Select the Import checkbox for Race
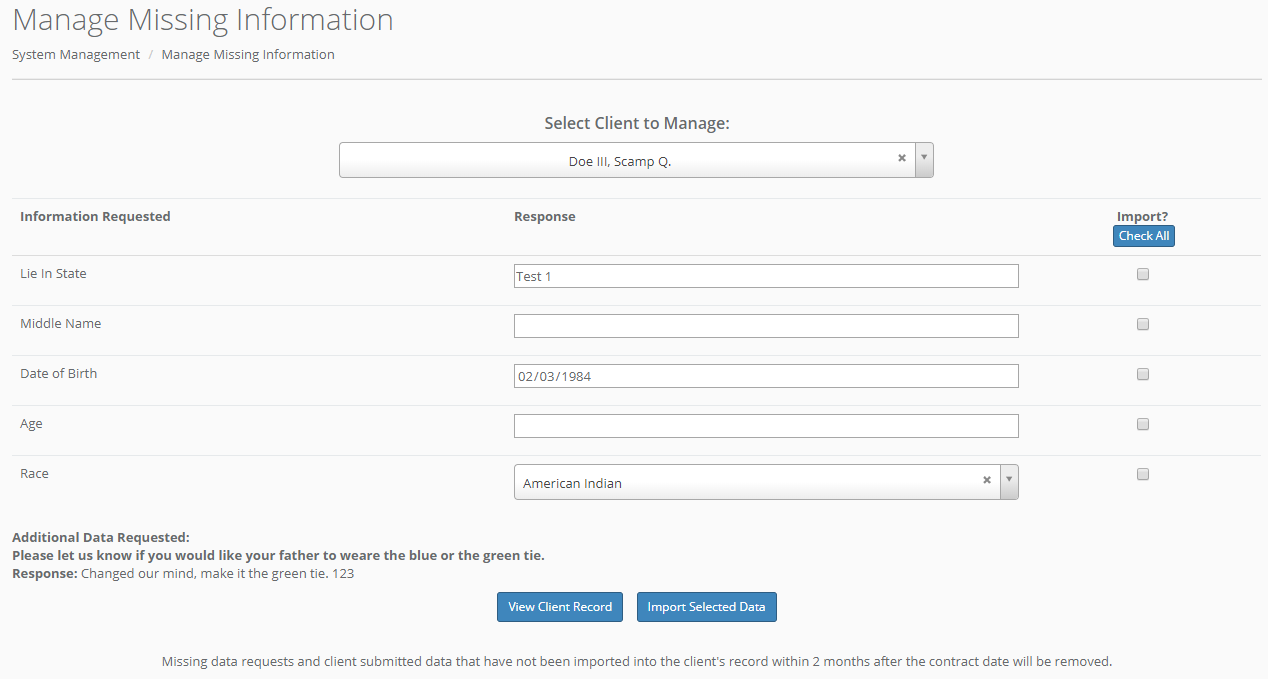 pos(1143,474)
